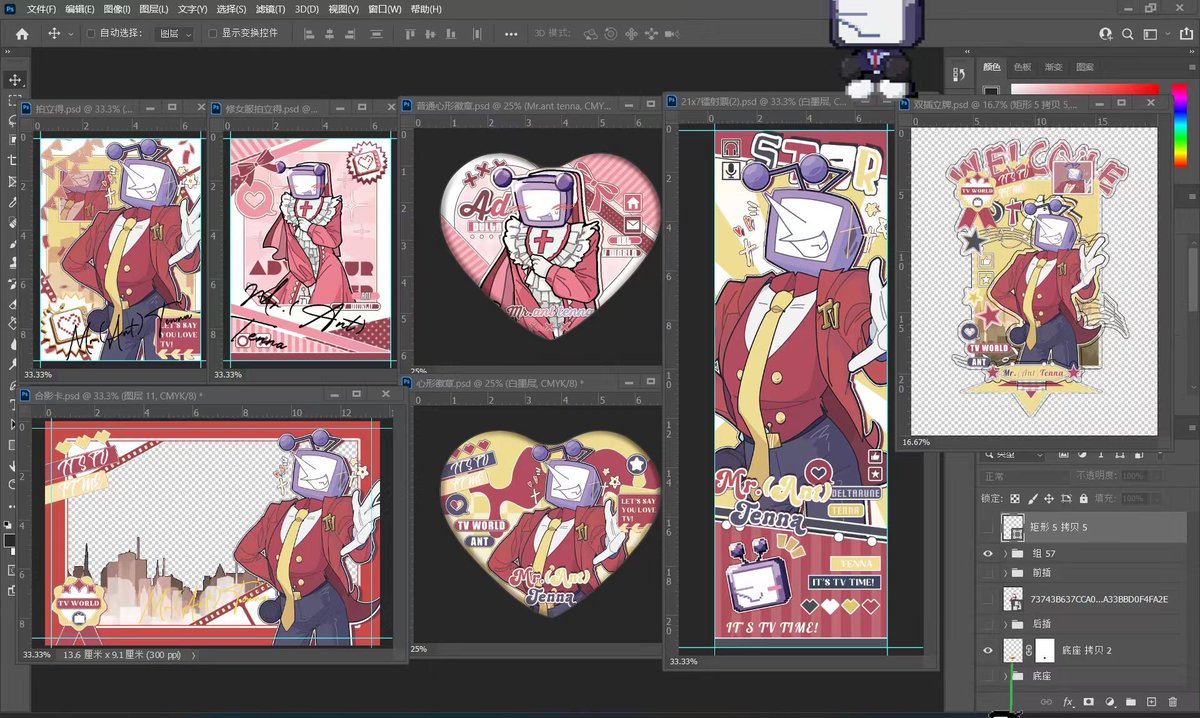Expand the 底座 group
This screenshot has width=1200, height=718.
pyautogui.click(x=1005, y=676)
